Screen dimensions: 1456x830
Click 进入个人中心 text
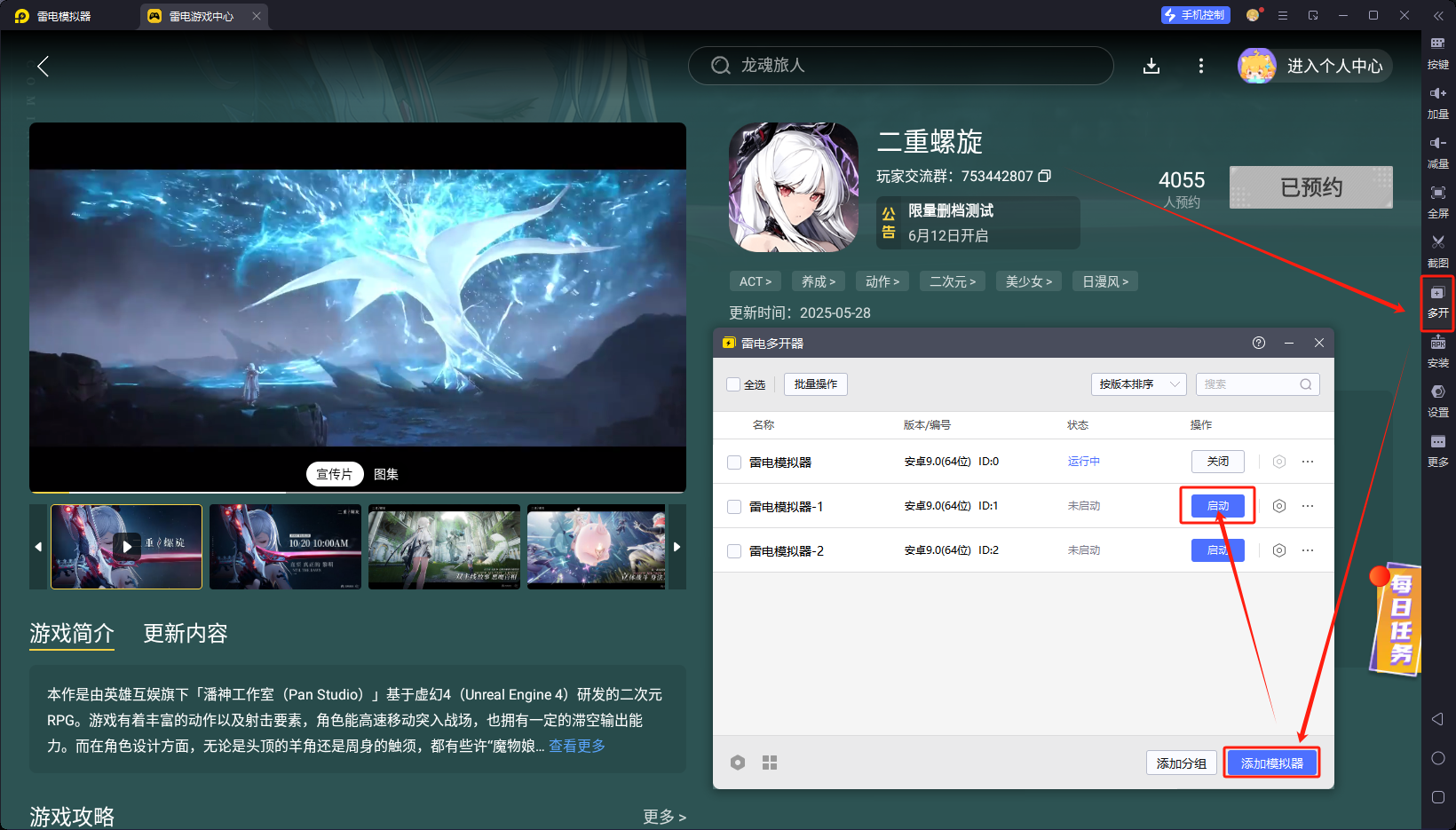point(1335,66)
